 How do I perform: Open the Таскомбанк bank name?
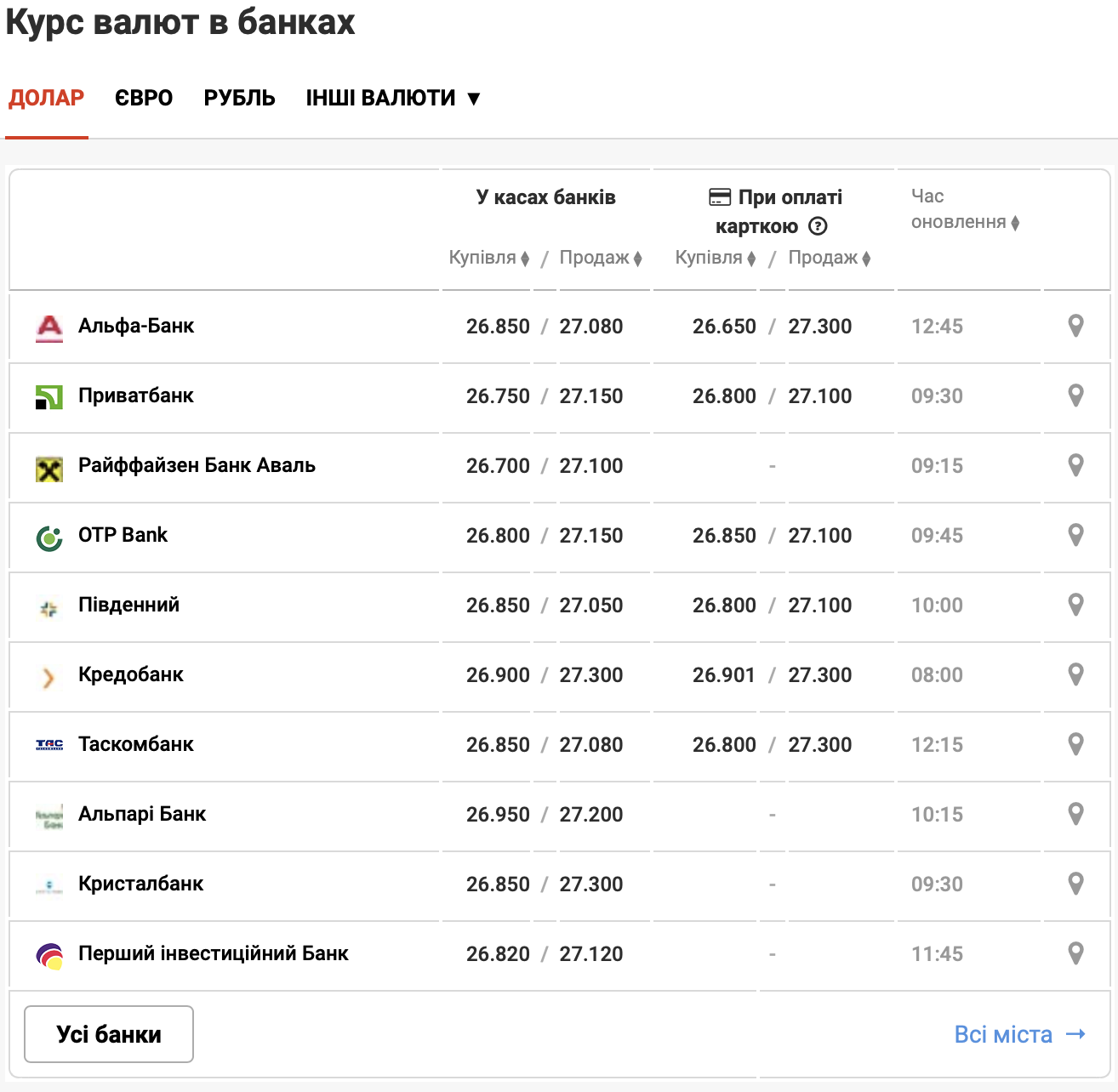pos(136,744)
